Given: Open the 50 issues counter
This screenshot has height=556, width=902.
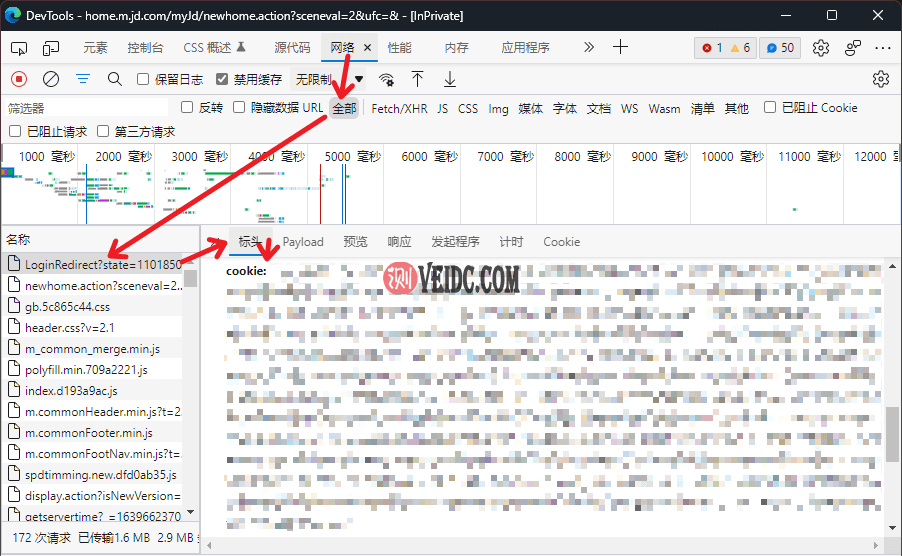Looking at the screenshot, I should pos(780,48).
